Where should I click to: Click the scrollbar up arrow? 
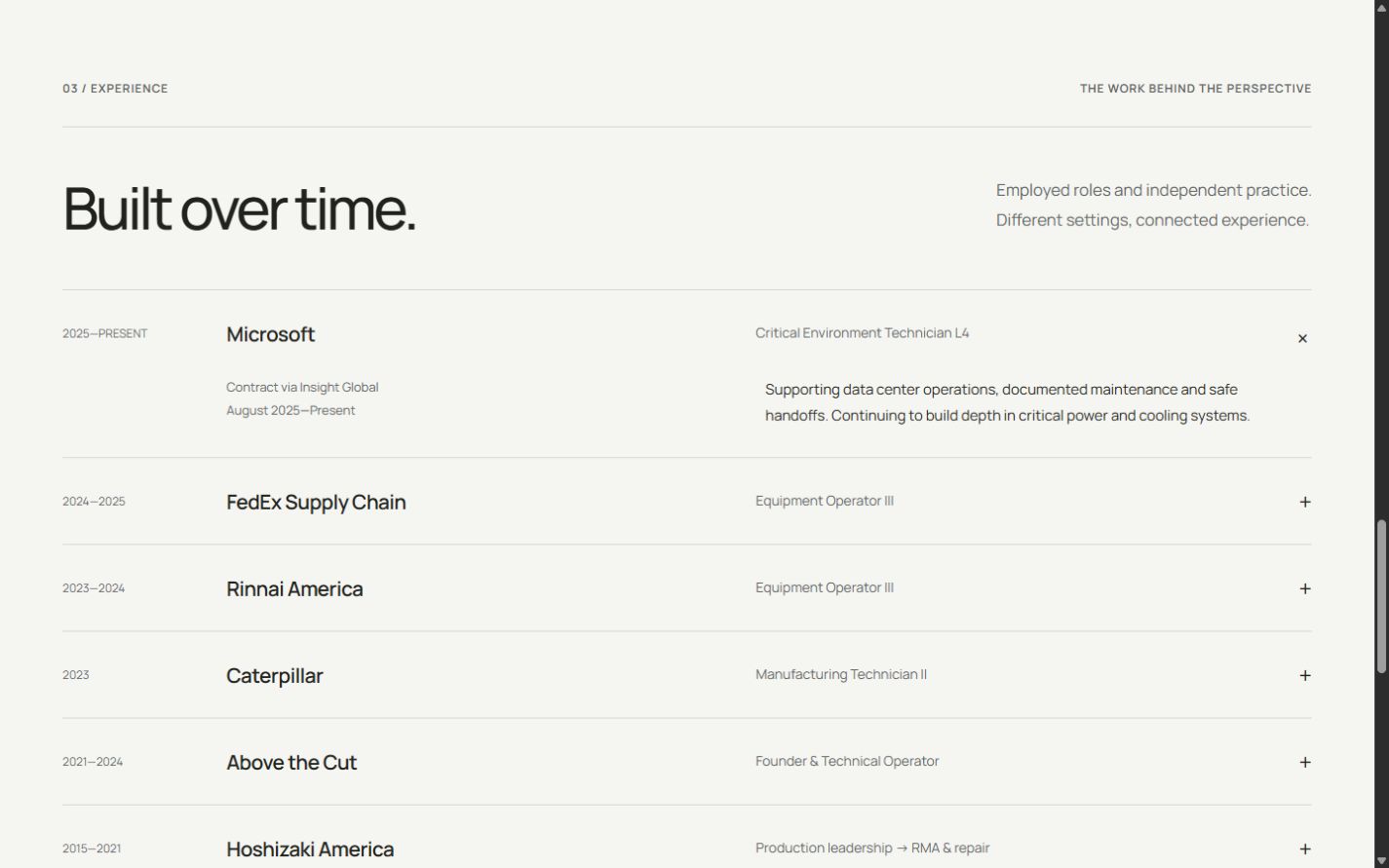click(1381, 7)
